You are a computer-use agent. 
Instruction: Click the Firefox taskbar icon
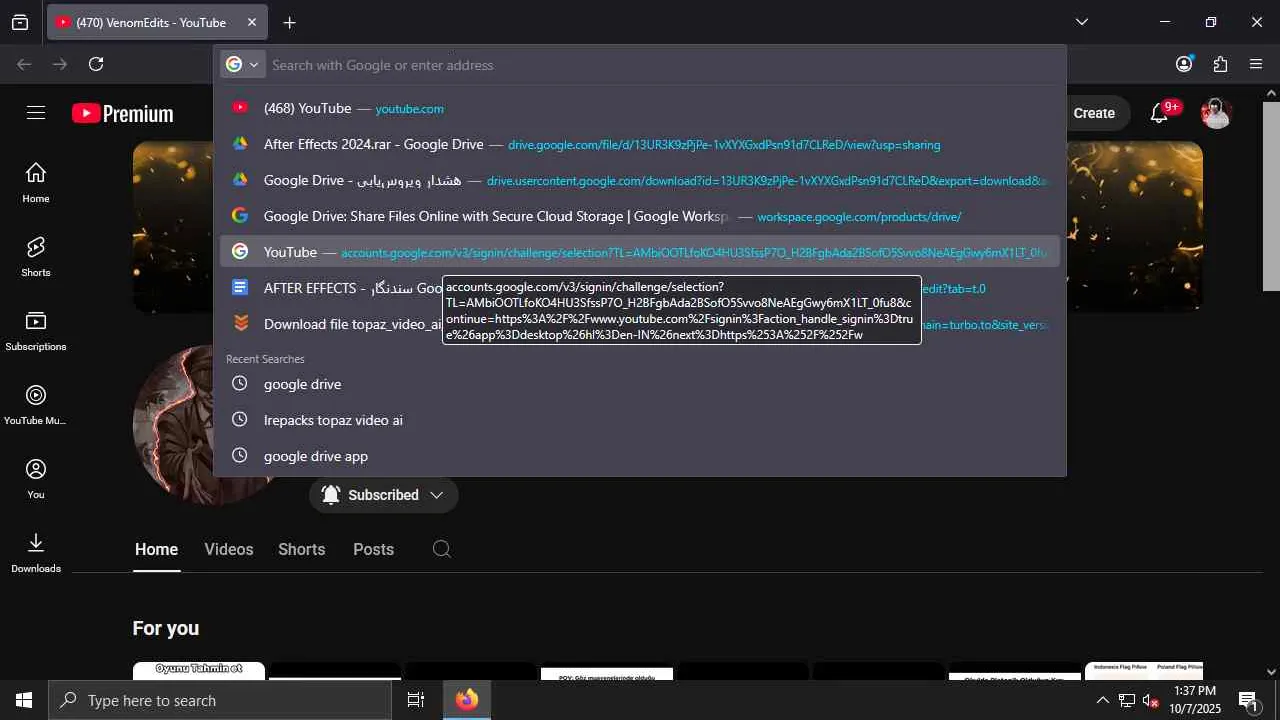467,700
